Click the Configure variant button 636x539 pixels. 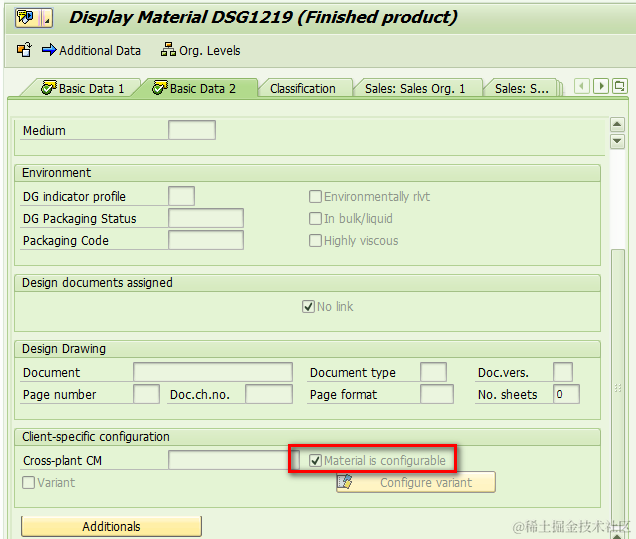point(416,482)
